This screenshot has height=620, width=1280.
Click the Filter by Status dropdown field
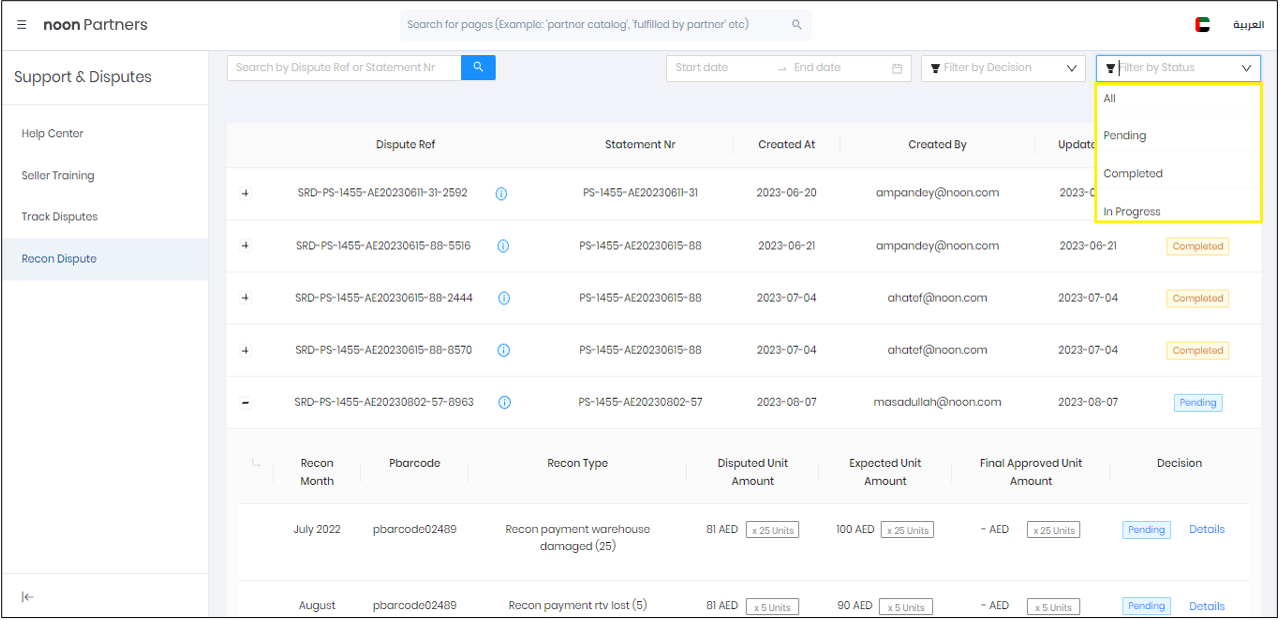coord(1178,68)
